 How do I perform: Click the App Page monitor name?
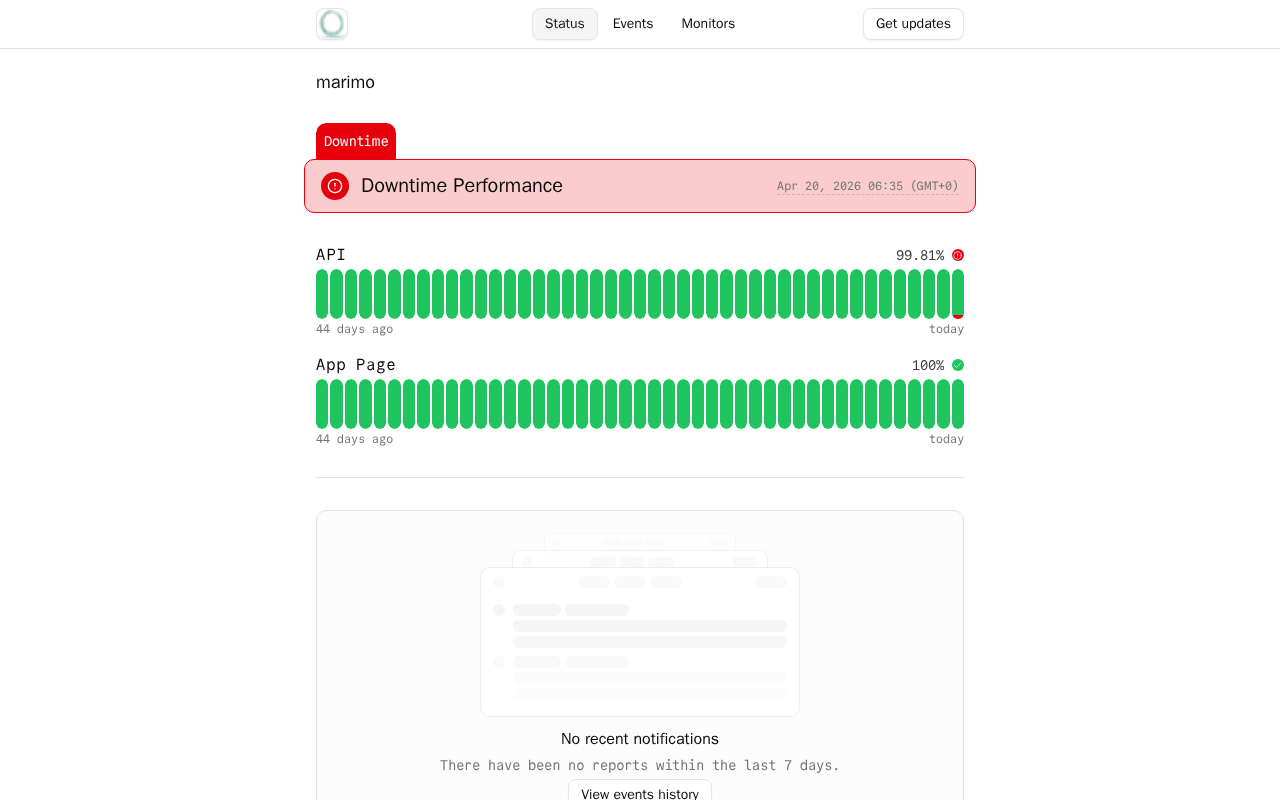[x=356, y=365]
